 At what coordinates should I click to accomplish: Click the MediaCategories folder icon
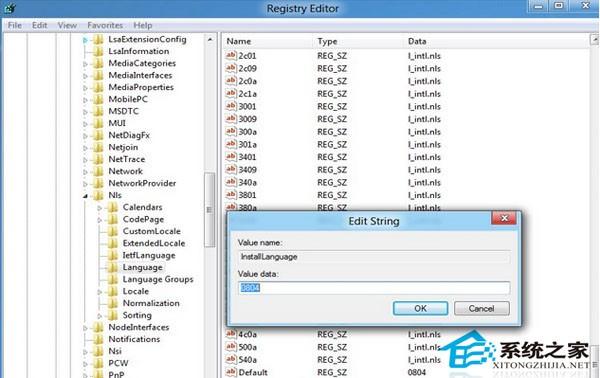click(x=98, y=63)
